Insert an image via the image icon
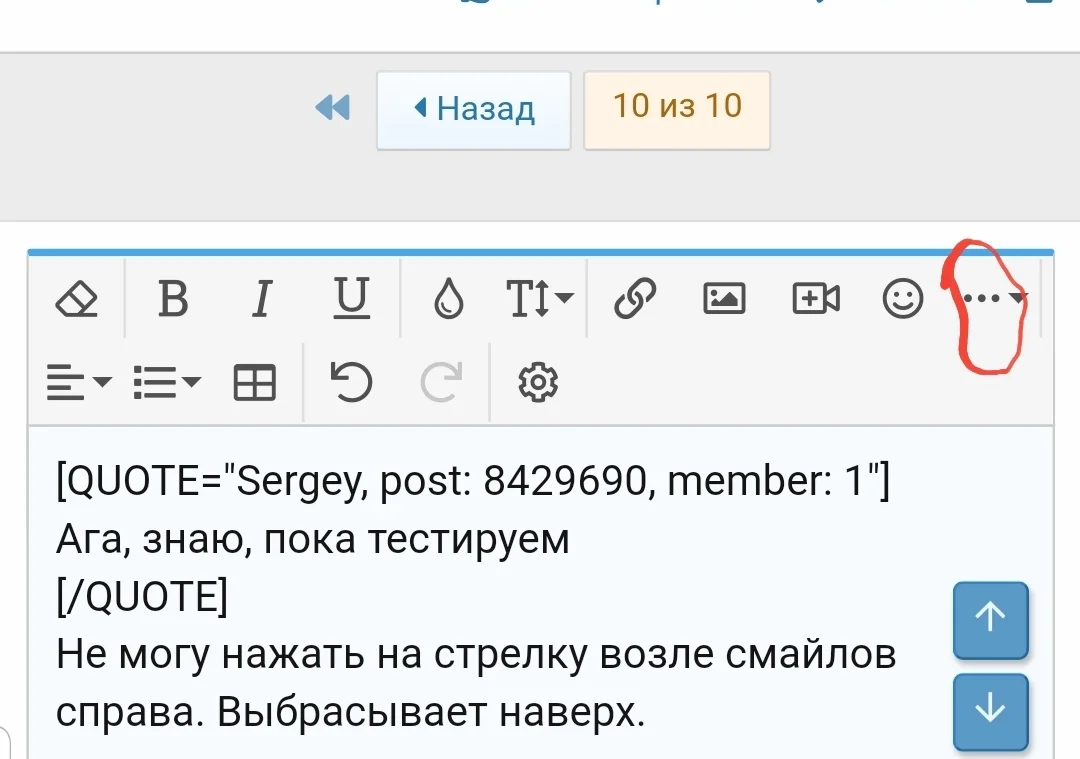This screenshot has height=759, width=1080. (724, 297)
